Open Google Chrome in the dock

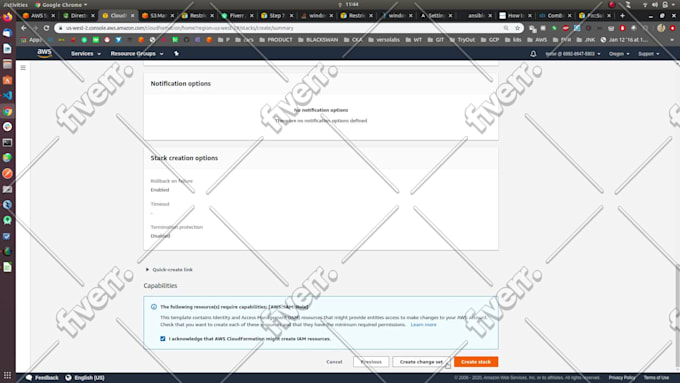coord(7,111)
